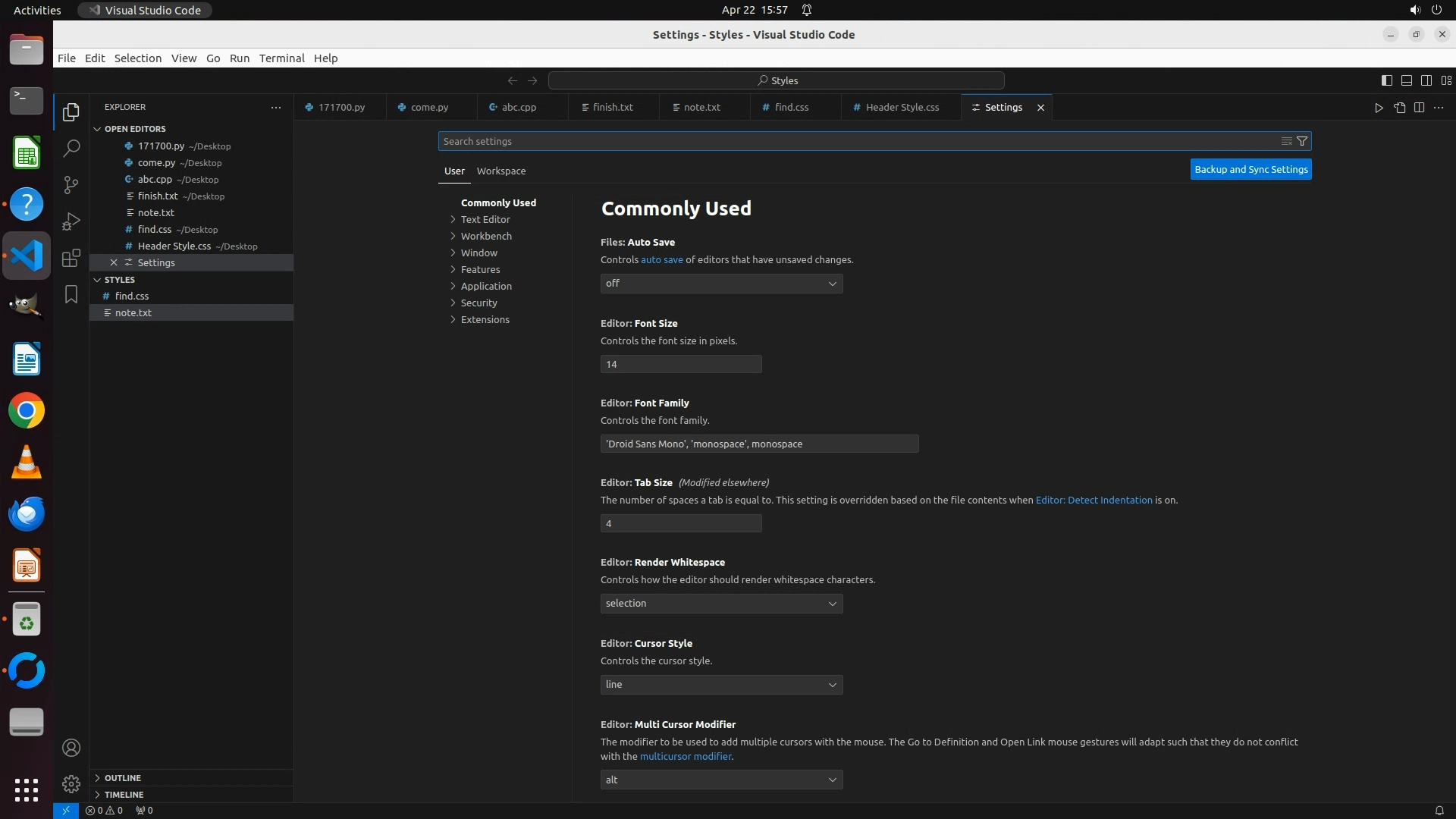The image size is (1456, 819).
Task: Open the Accounts icon
Action: [x=71, y=748]
